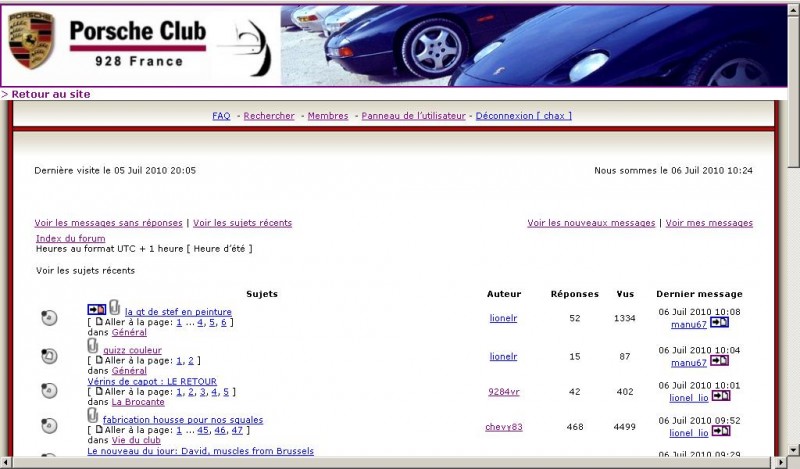
Task: Go to page 2 of 'quizz couleur'
Action: point(191,361)
